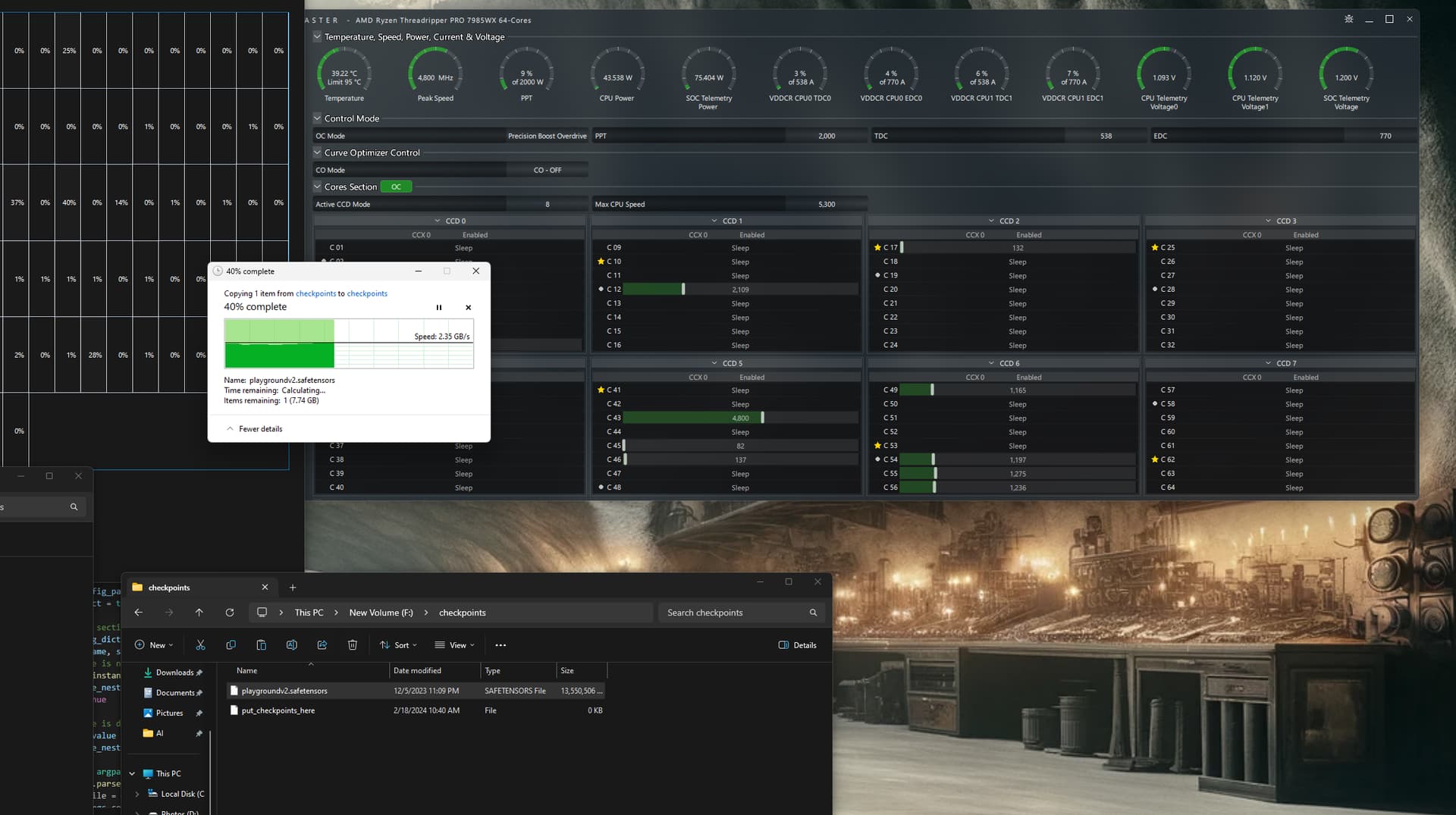Click the Search checkpoints input field

pos(732,613)
